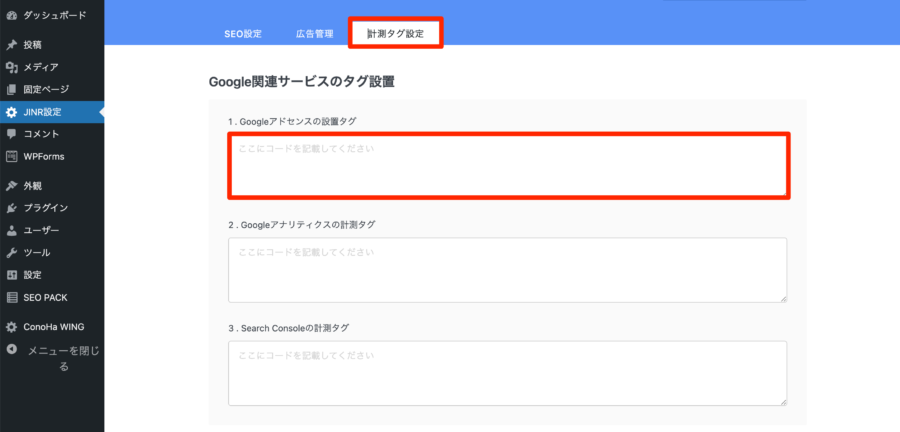Click the plug icon beside プラグイン
Viewport: 900px width, 432px height.
[11, 208]
